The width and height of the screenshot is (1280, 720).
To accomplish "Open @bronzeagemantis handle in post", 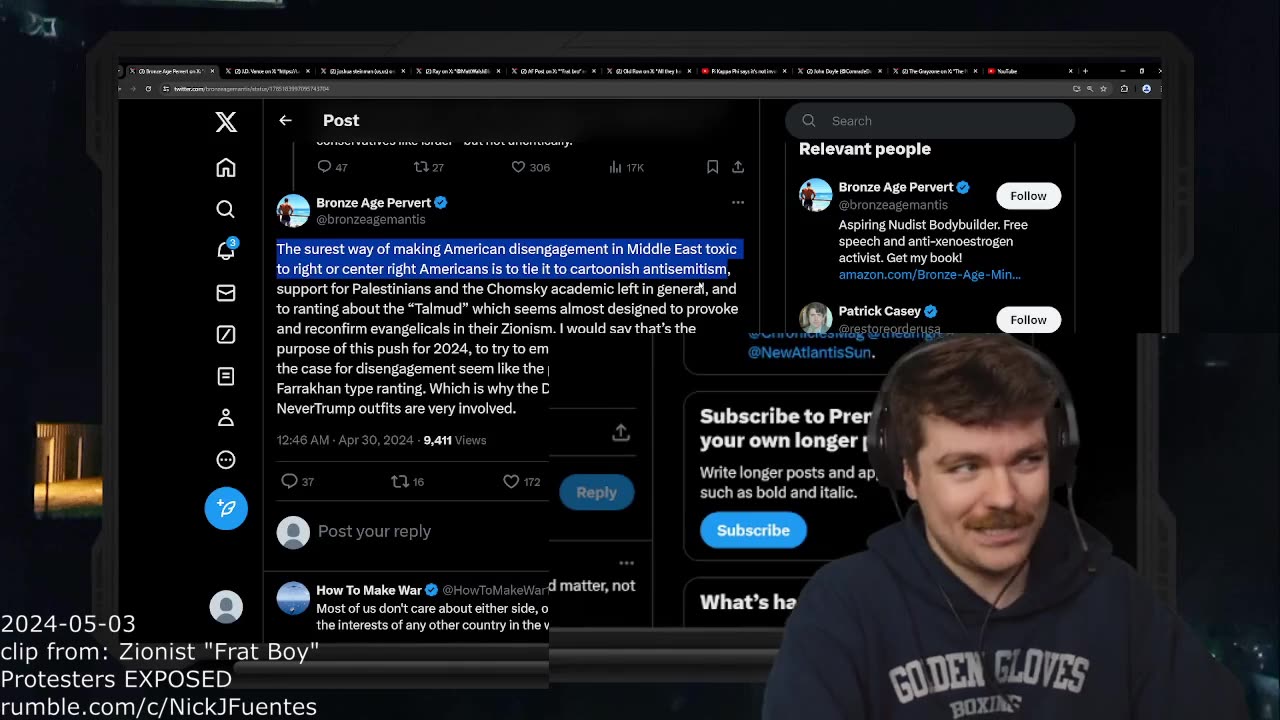I will [x=371, y=219].
